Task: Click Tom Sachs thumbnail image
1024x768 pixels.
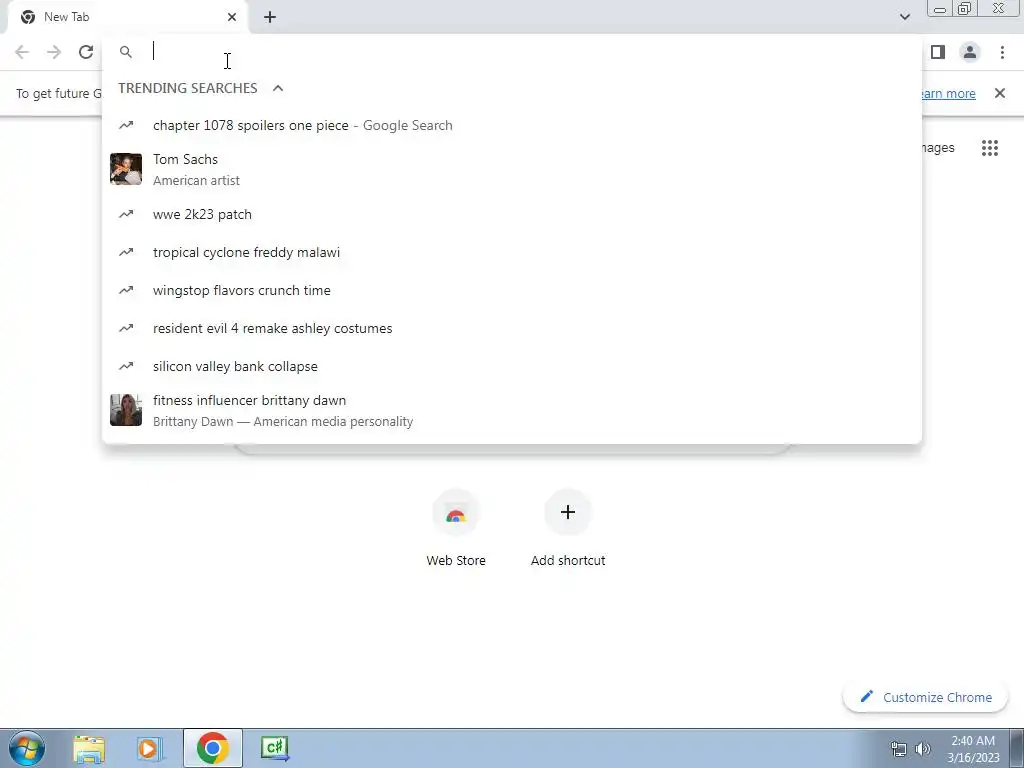Action: (x=126, y=169)
